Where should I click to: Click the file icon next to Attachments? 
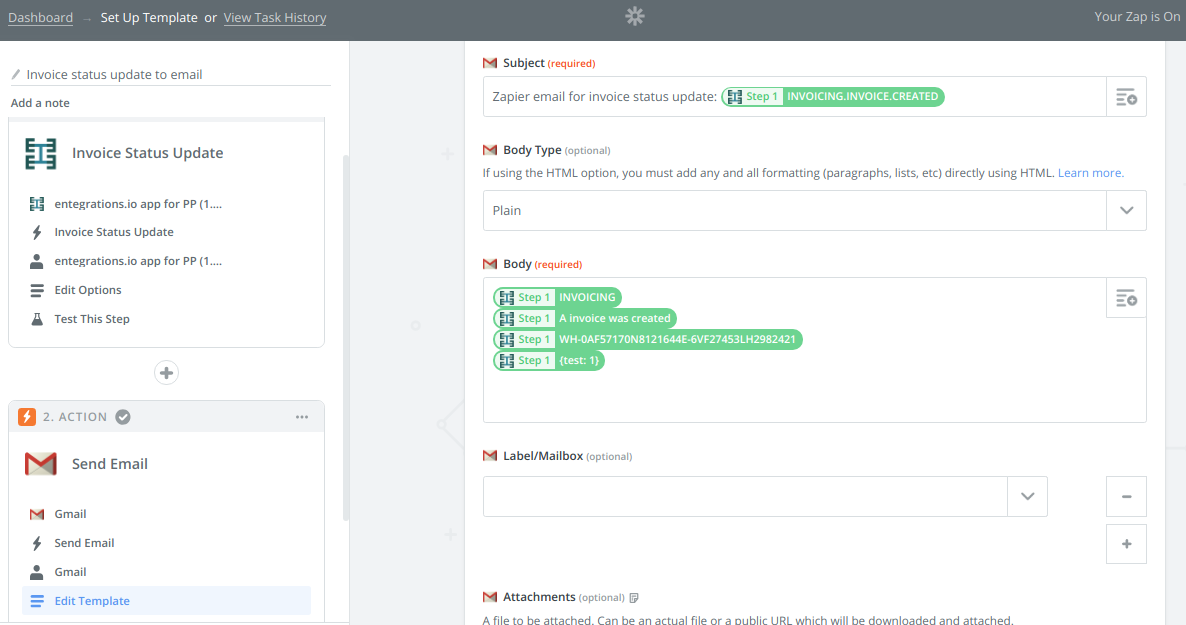634,598
